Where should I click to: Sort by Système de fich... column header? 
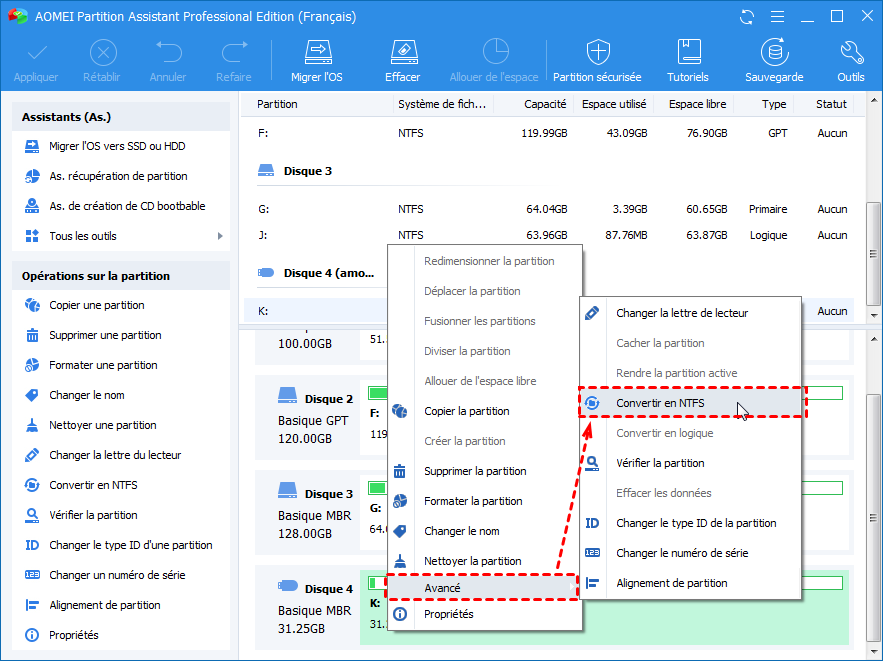pos(443,104)
